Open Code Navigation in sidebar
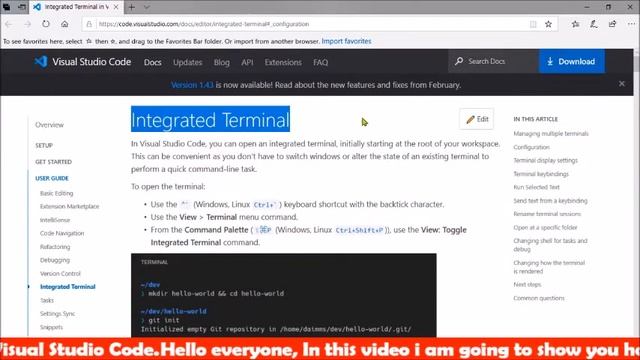This screenshot has width=640, height=360. tap(62, 233)
